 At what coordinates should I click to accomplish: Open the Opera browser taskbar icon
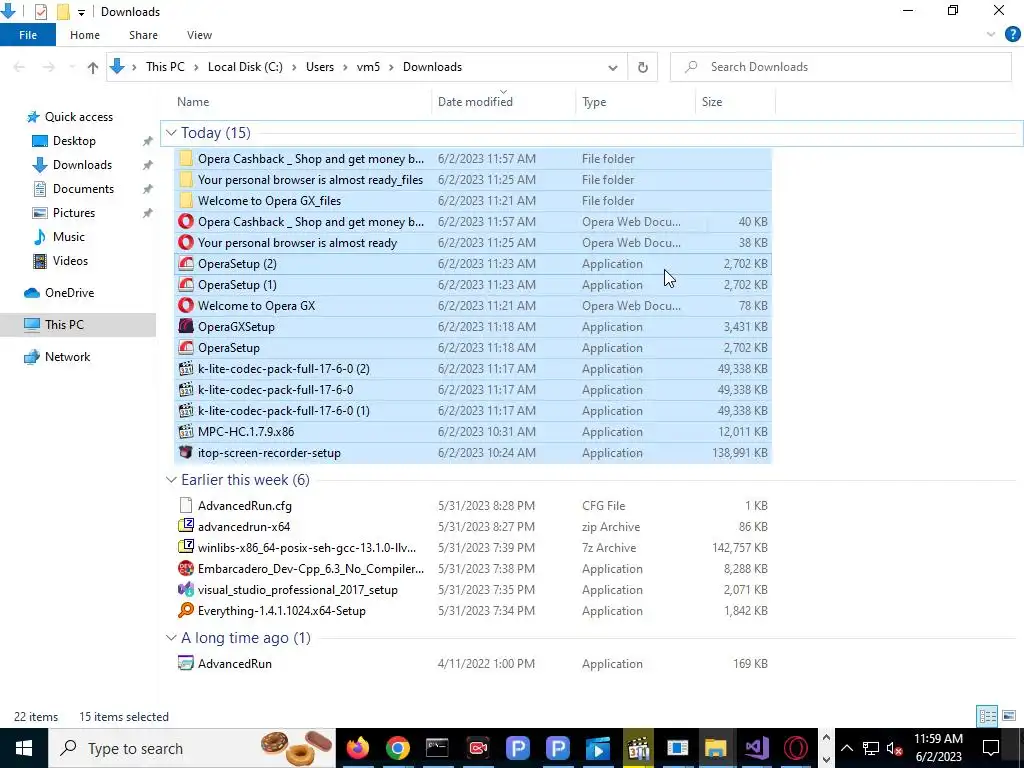tap(795, 748)
